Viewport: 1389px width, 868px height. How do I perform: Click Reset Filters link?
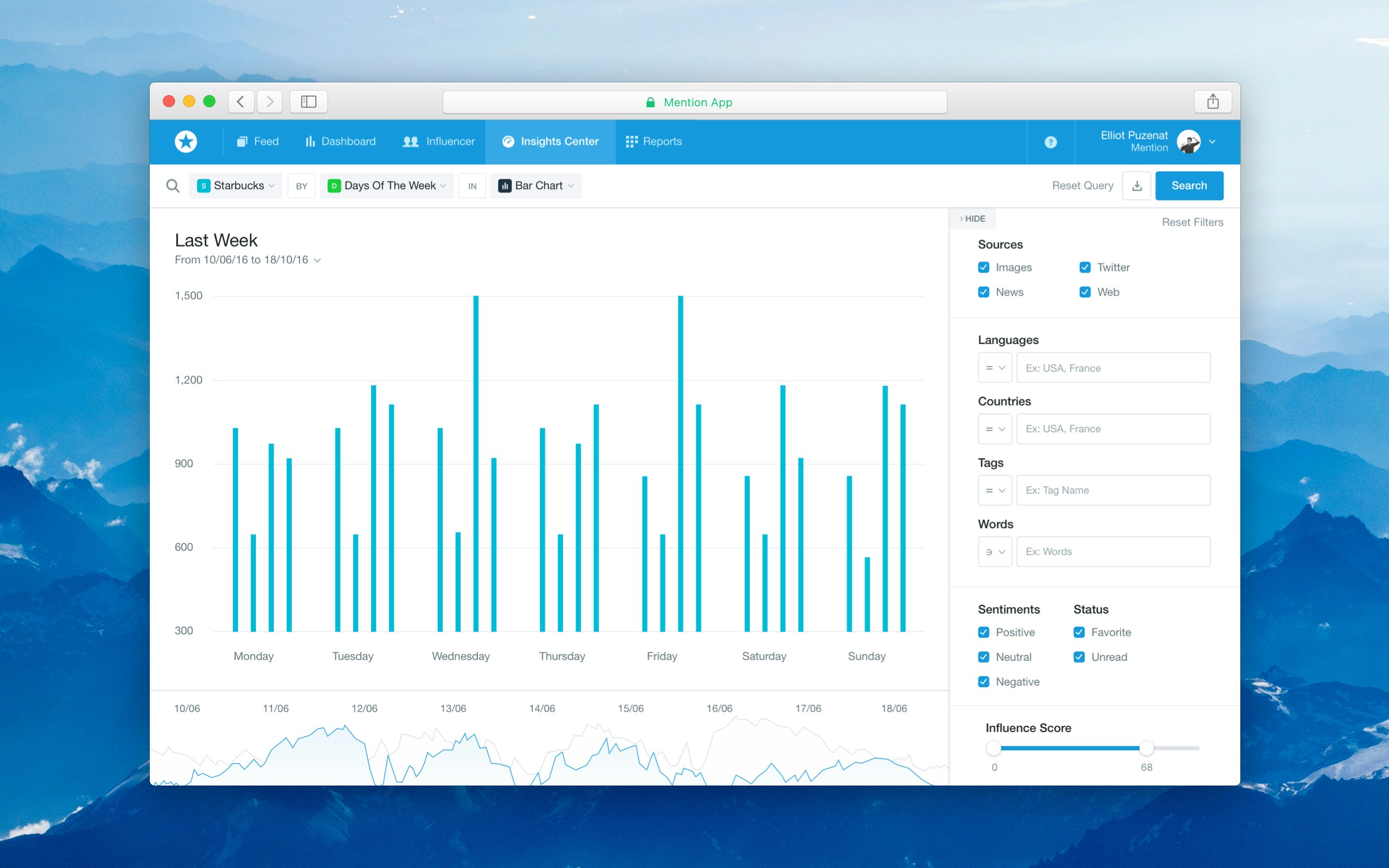[x=1193, y=222]
